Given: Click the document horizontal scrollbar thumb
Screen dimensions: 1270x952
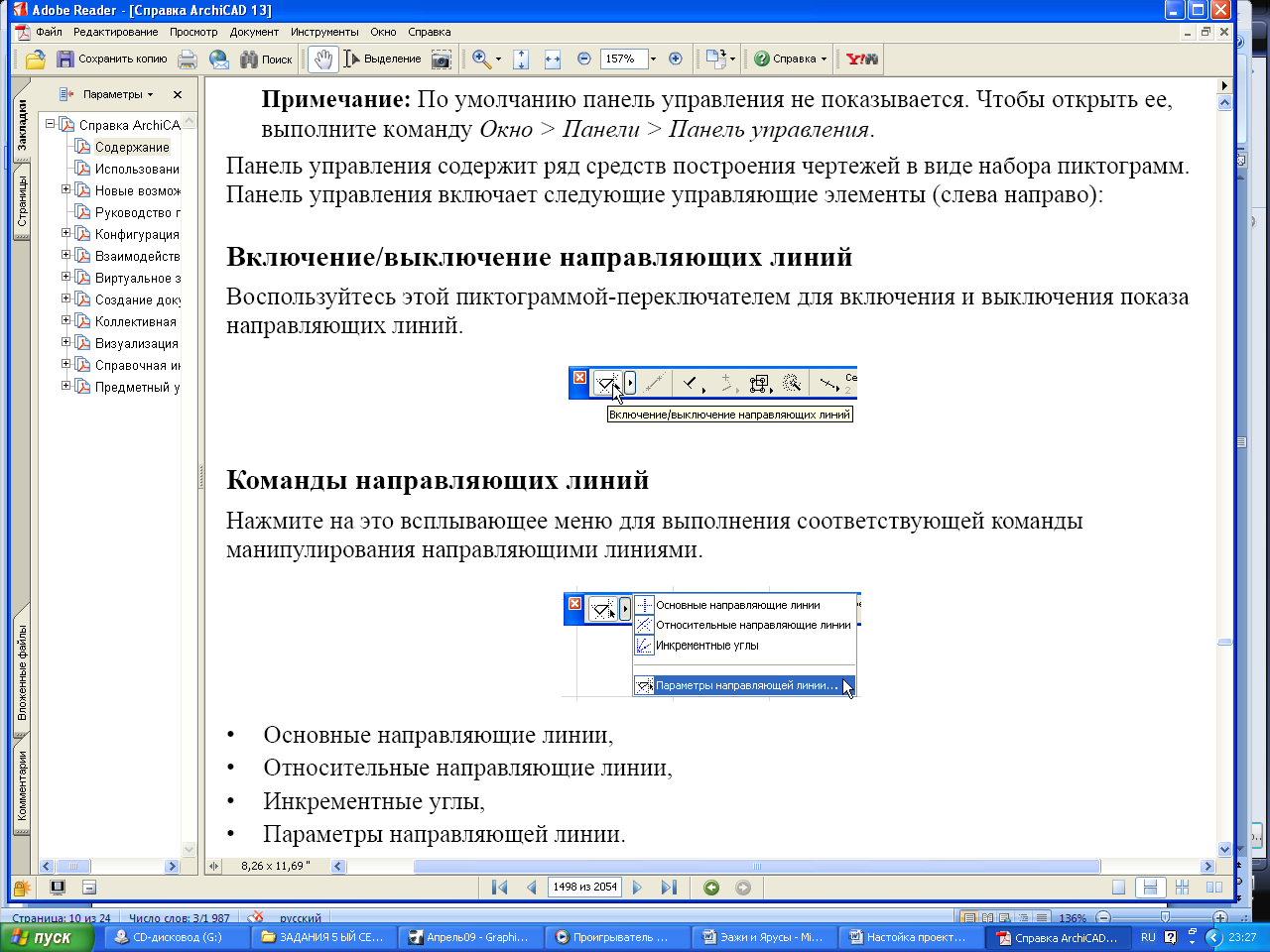Looking at the screenshot, I should click(756, 866).
